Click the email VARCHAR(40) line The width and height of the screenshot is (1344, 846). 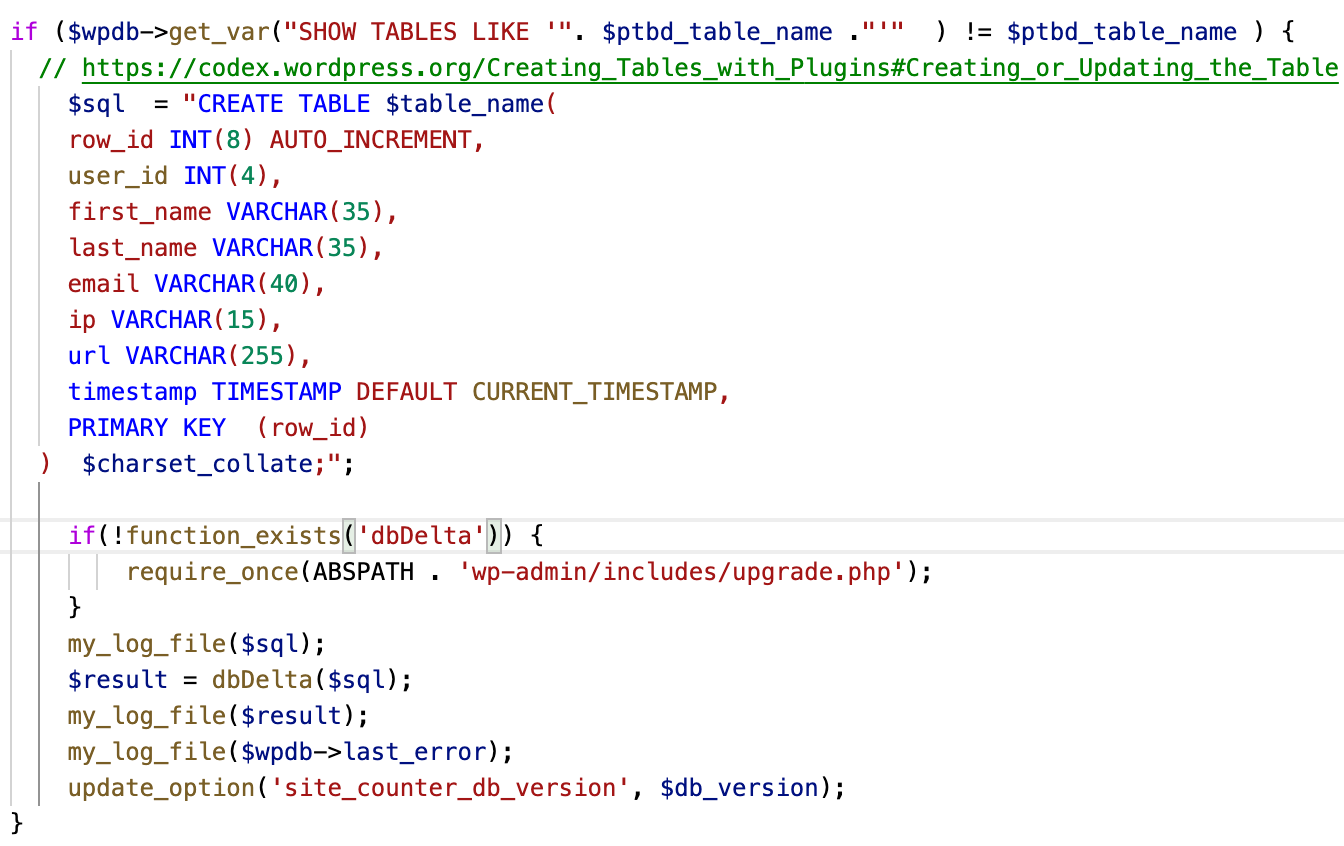pos(197,284)
